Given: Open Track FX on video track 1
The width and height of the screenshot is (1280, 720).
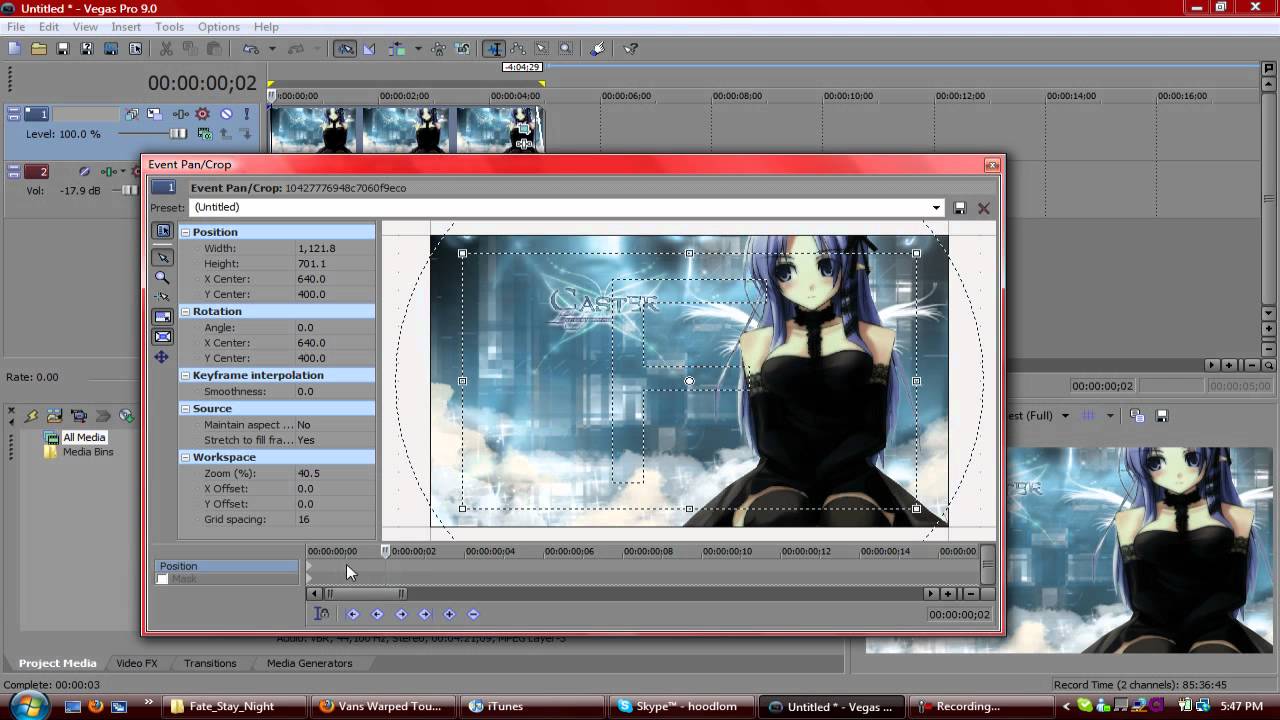Looking at the screenshot, I should click(x=180, y=114).
